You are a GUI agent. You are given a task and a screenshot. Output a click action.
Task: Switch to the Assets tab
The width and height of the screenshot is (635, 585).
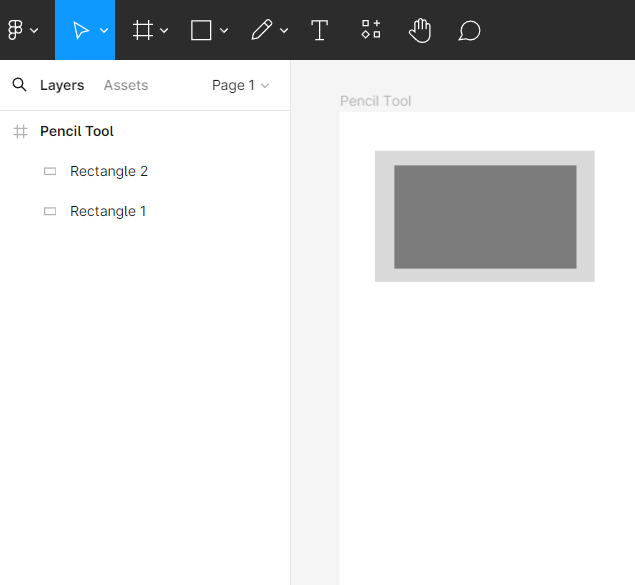[126, 85]
